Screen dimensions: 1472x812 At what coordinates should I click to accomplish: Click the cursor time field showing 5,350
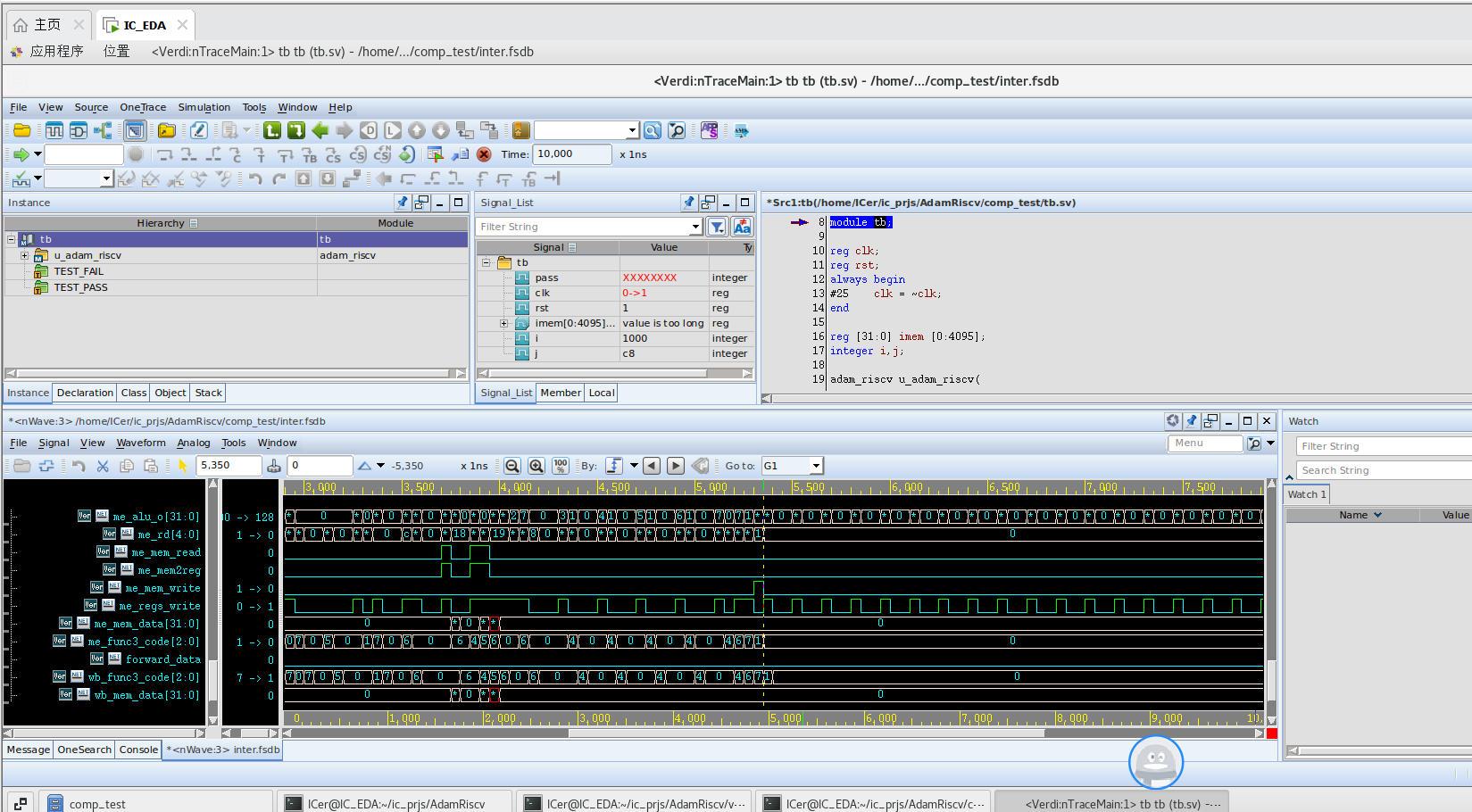(x=229, y=466)
